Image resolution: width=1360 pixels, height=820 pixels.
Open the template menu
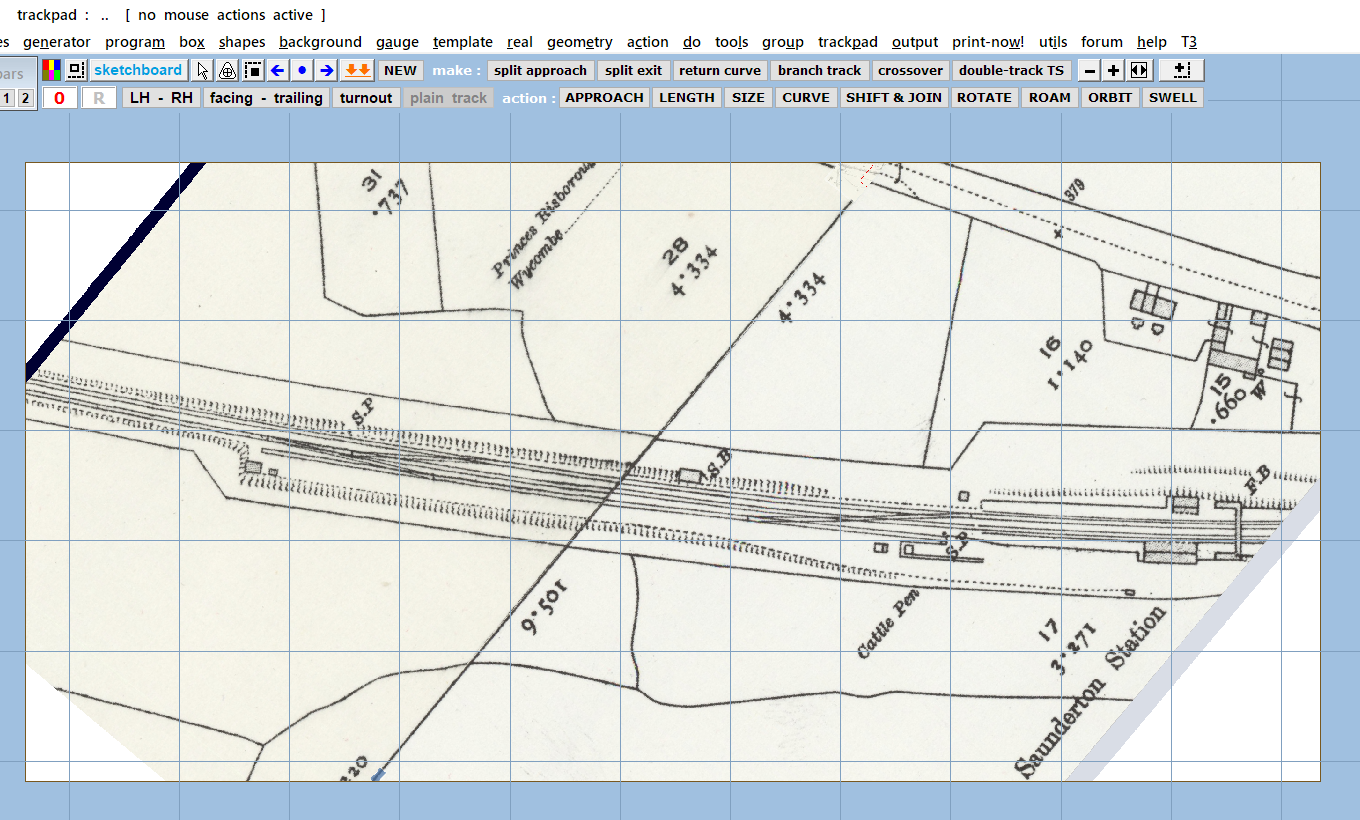pos(463,42)
